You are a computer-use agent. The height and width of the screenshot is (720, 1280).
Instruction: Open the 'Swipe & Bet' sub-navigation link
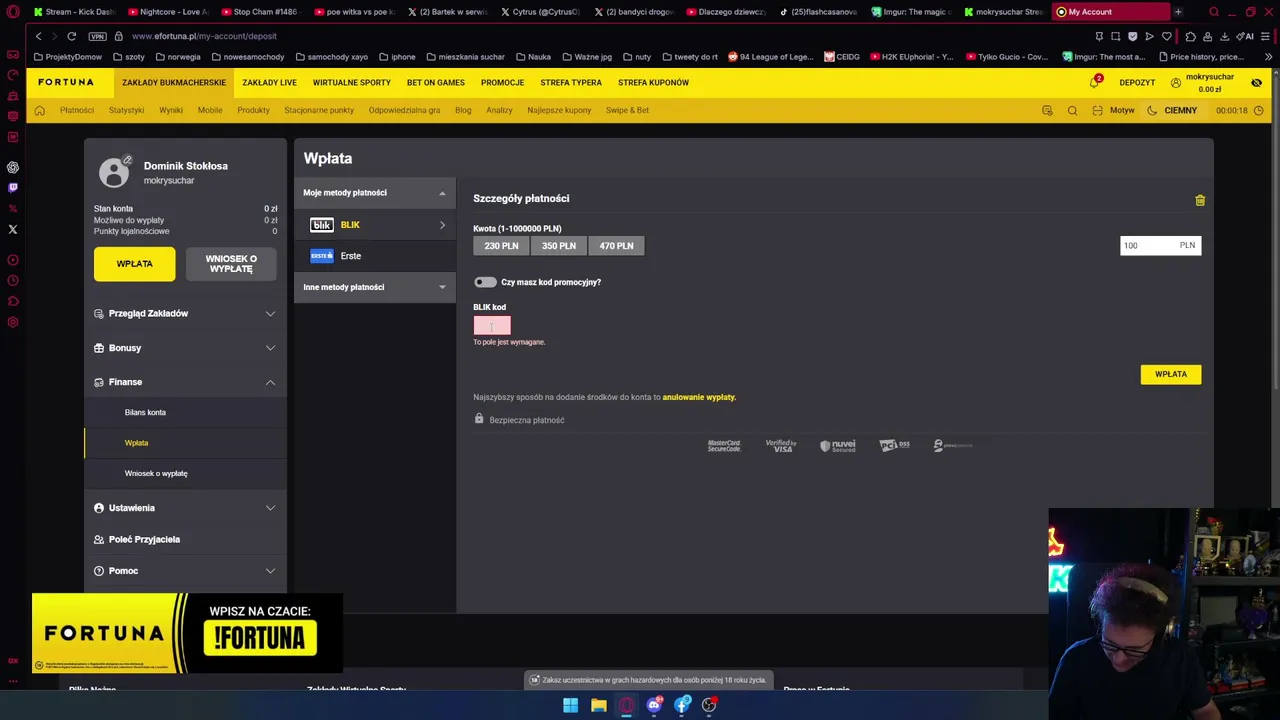click(627, 110)
